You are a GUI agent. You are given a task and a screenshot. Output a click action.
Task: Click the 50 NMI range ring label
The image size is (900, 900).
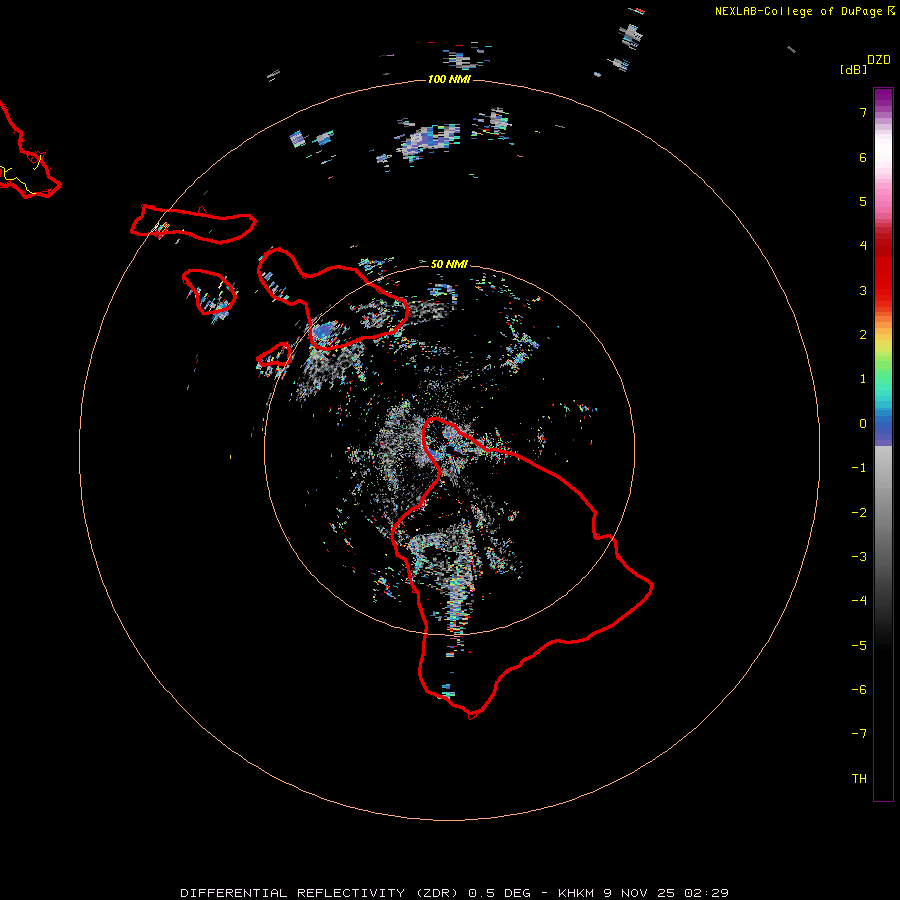tap(449, 264)
